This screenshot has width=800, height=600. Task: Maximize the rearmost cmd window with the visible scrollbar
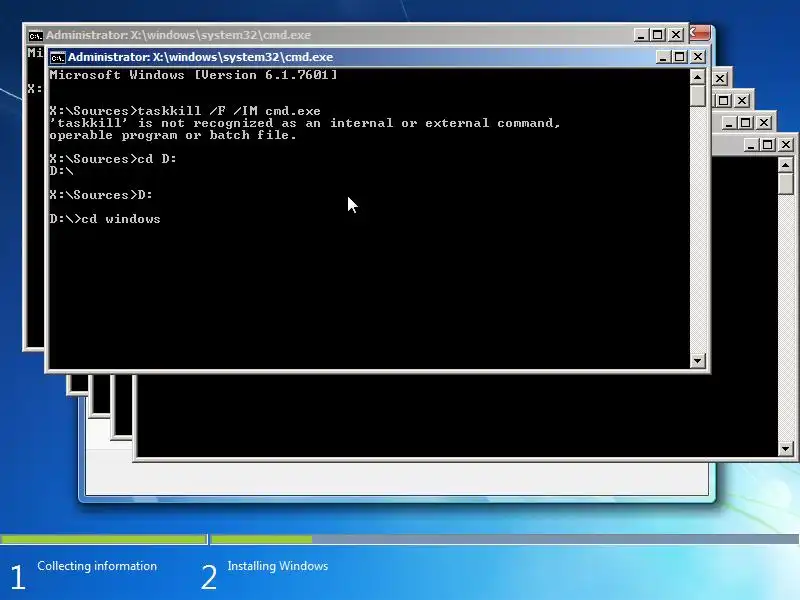[768, 145]
